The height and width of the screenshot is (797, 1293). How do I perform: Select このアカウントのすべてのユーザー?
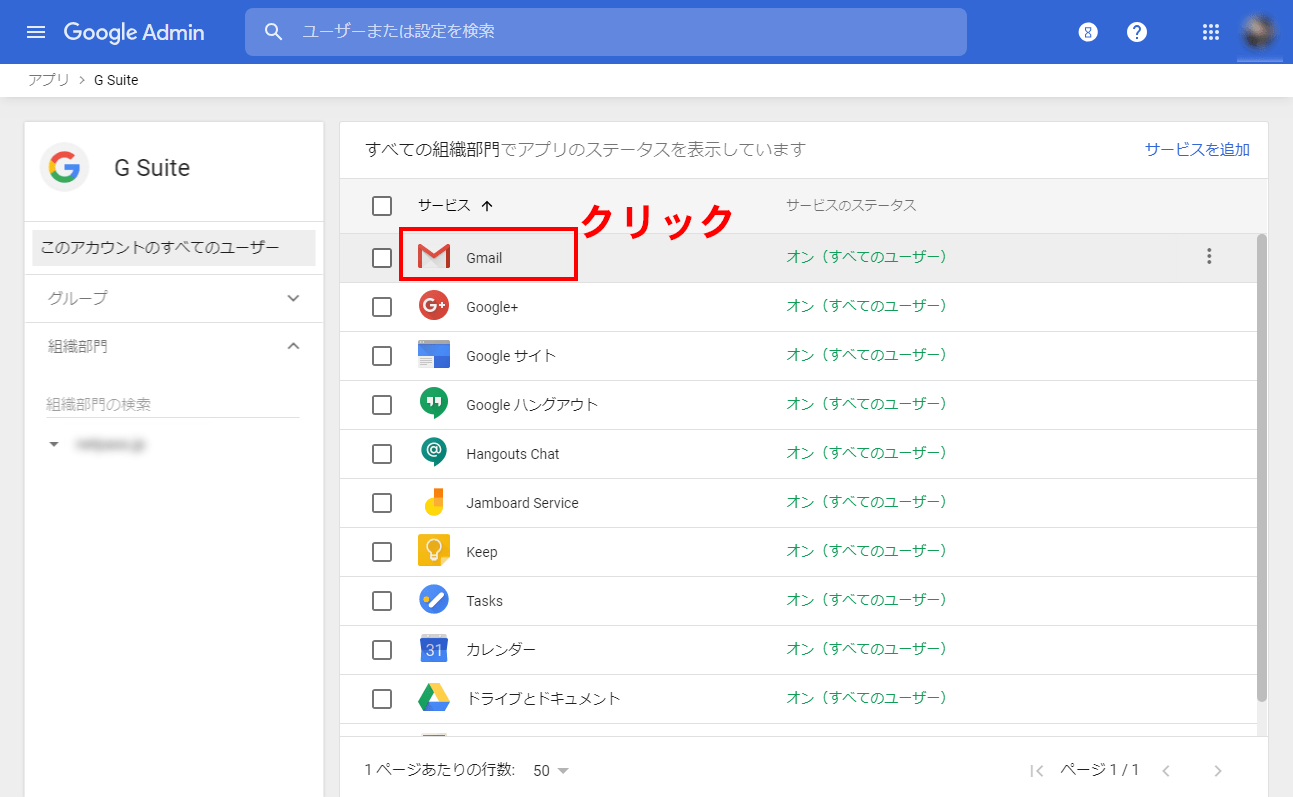174,248
